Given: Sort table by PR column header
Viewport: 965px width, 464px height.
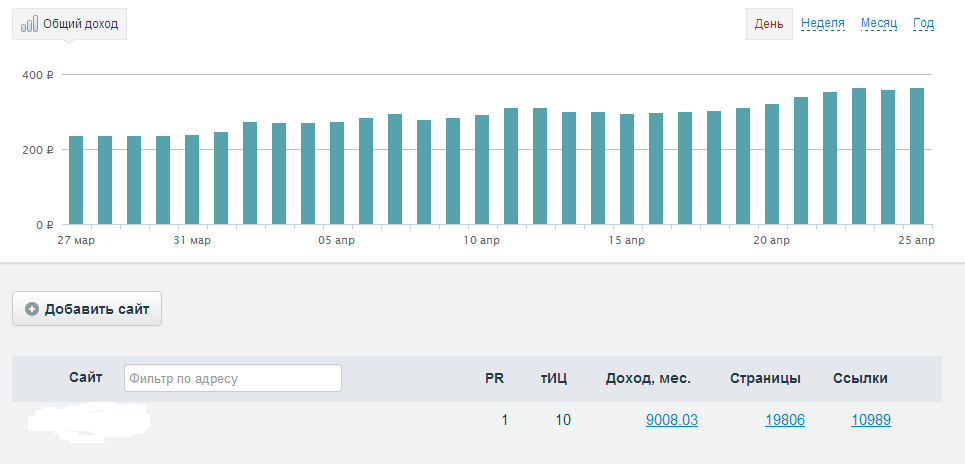Looking at the screenshot, I should [494, 378].
